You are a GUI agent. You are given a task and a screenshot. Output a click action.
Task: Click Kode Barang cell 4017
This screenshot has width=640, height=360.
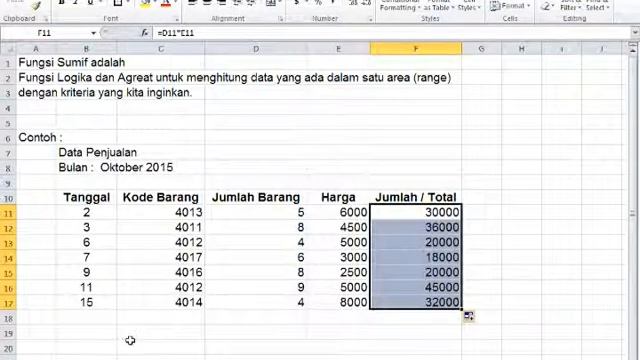coord(160,258)
